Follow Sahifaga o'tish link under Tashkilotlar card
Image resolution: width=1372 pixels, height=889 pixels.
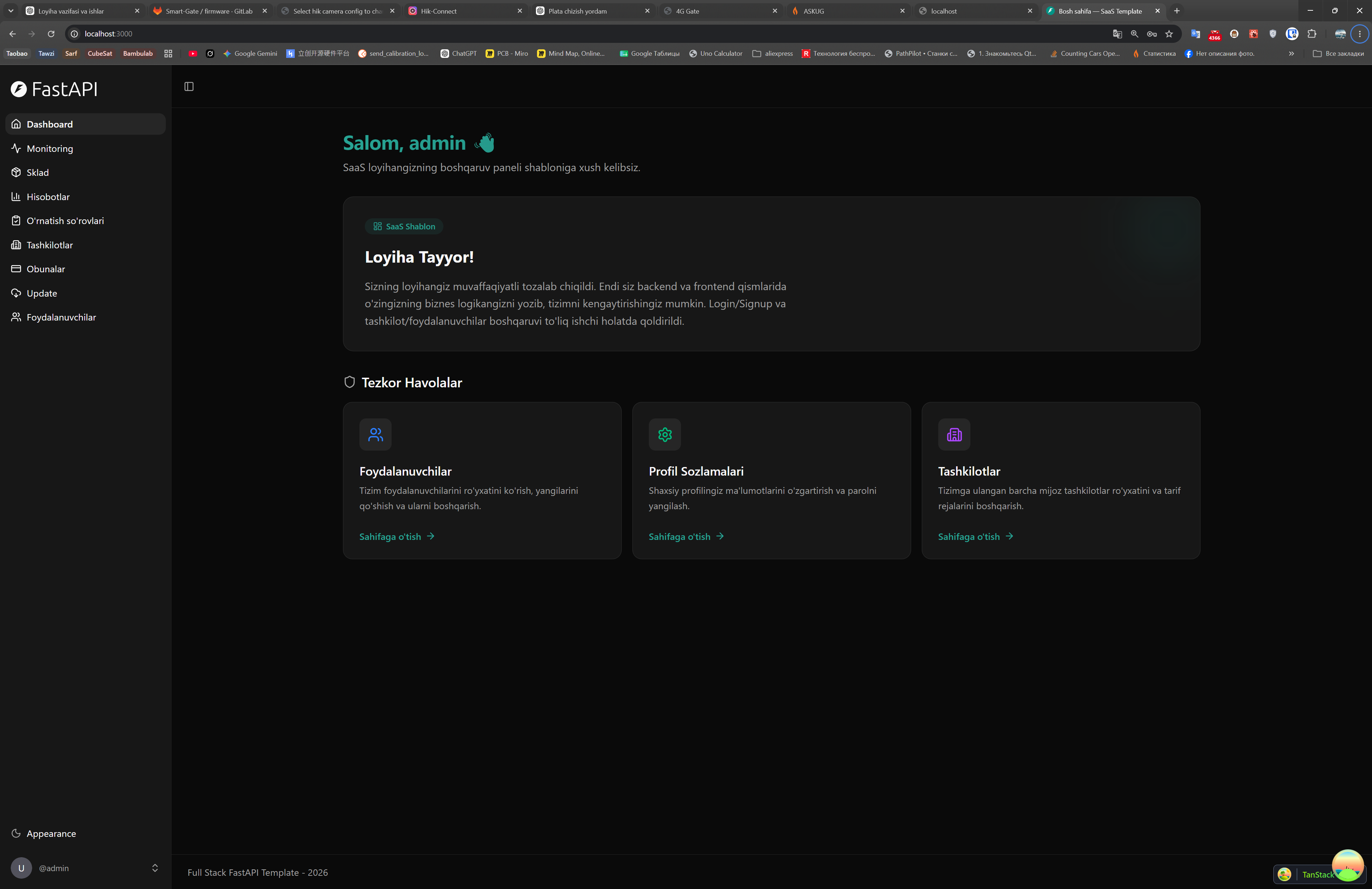pyautogui.click(x=976, y=537)
